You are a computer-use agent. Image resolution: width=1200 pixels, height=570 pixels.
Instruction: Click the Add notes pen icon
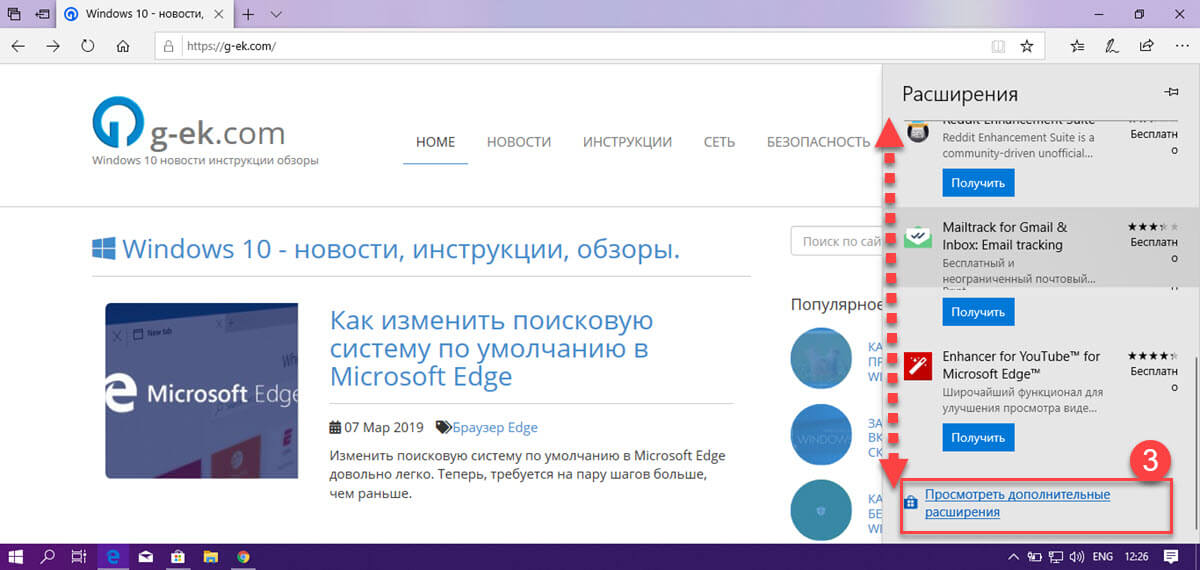coord(1111,46)
